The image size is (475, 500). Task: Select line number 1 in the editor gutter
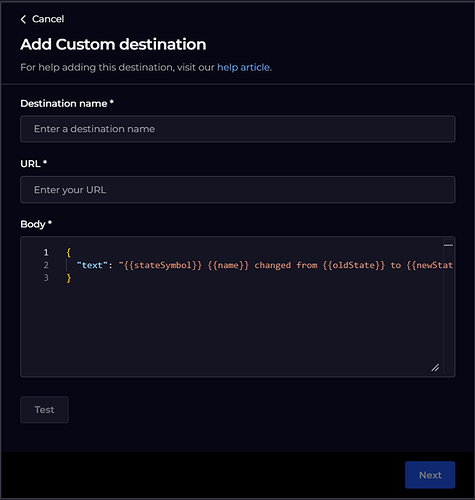pos(46,252)
